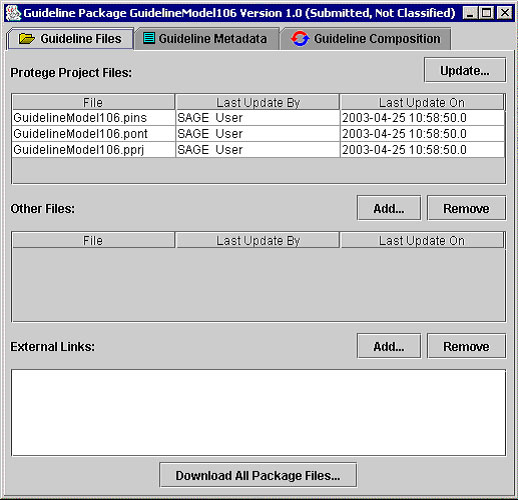Click the red-blue arrows icon on Guideline Composition tab
Image resolution: width=518 pixels, height=500 pixels.
tap(300, 39)
